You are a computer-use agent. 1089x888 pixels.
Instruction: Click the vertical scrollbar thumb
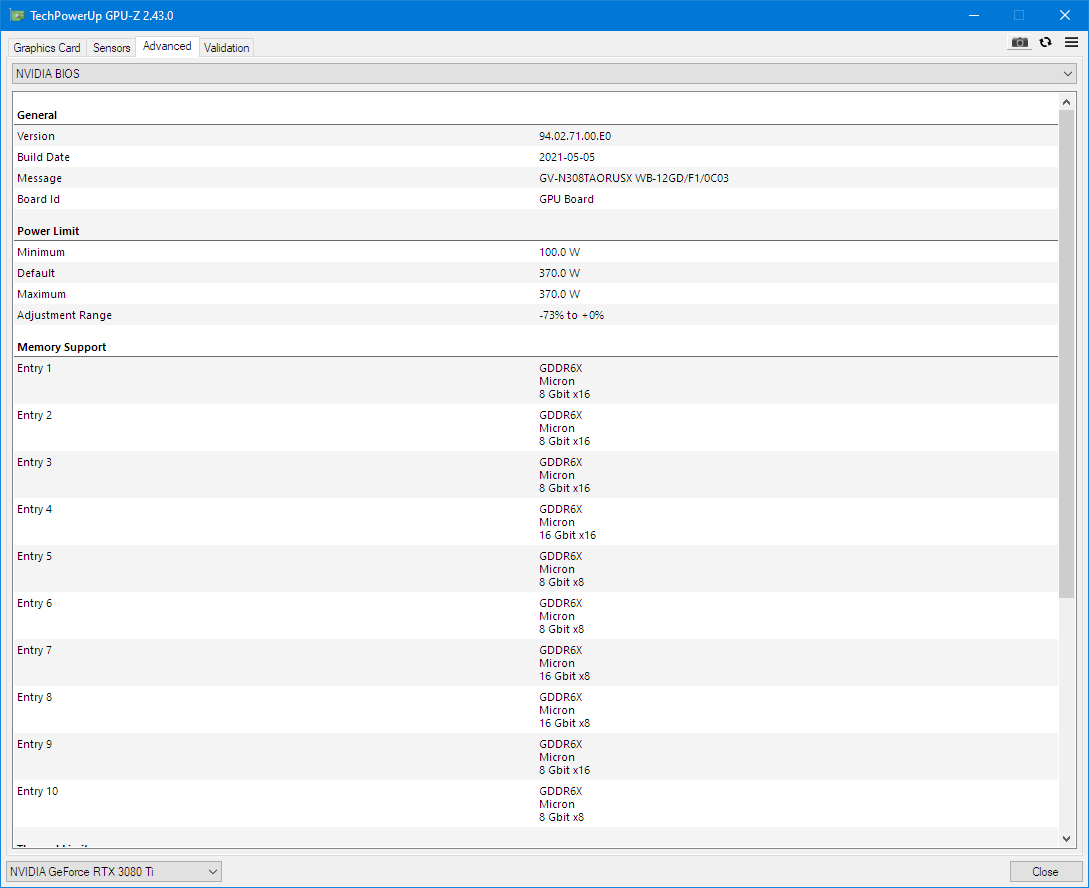(x=1067, y=353)
